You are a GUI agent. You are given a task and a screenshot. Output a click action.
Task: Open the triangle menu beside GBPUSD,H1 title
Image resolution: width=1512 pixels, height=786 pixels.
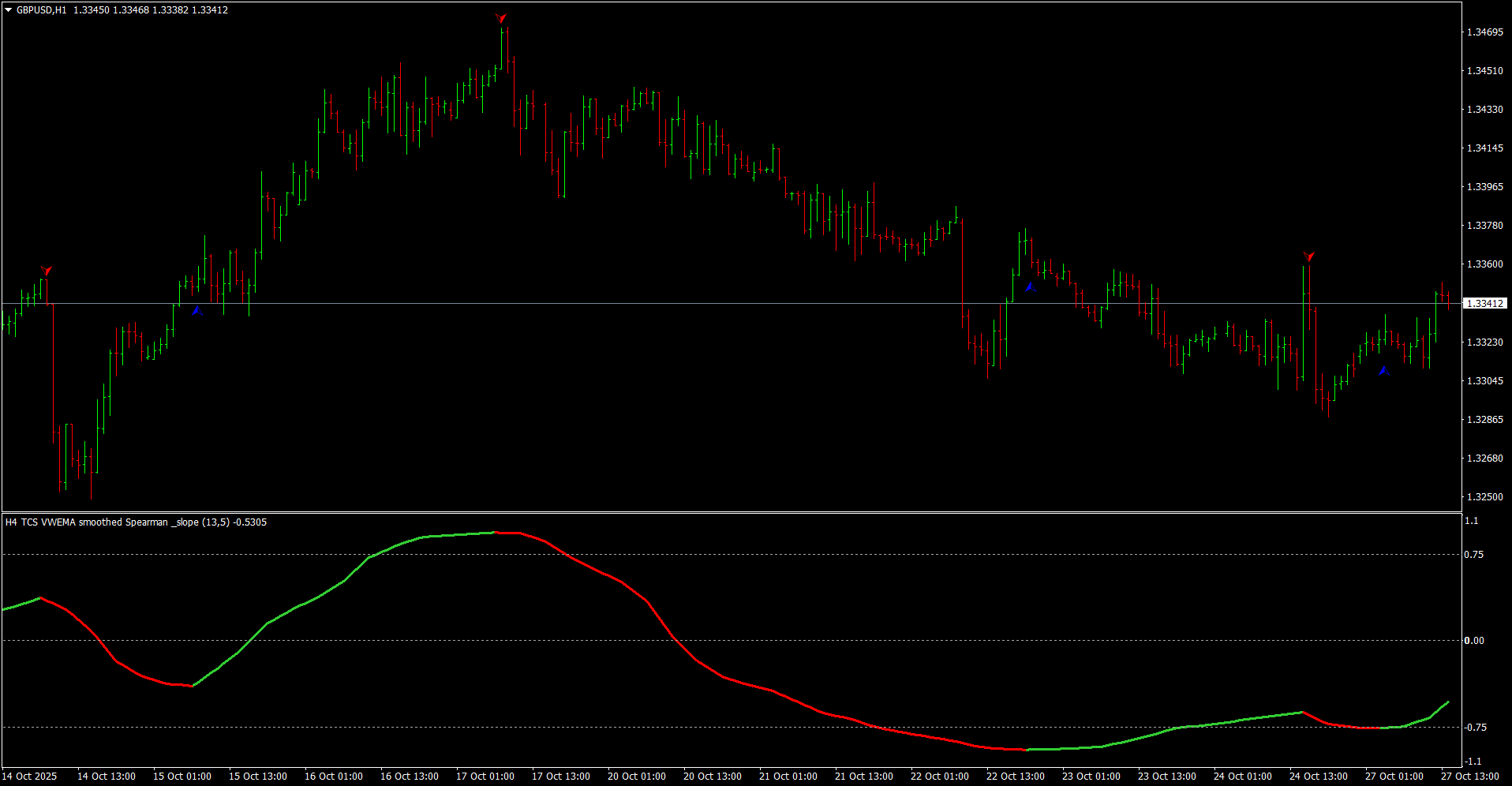[9, 10]
